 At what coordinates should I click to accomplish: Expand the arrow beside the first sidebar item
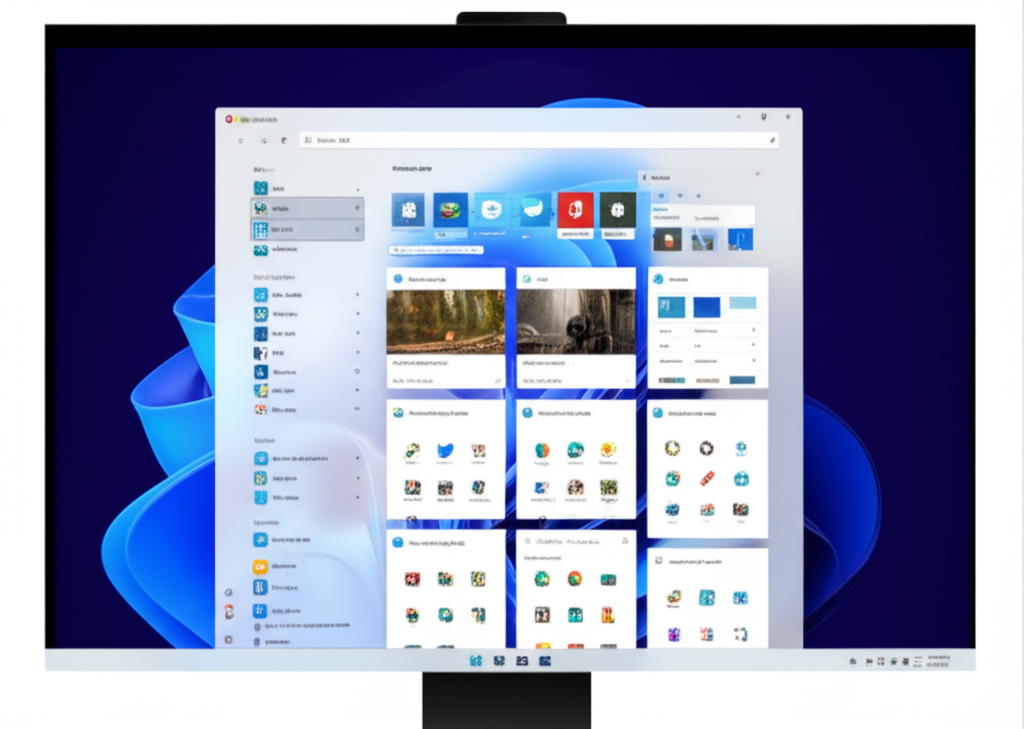click(358, 189)
